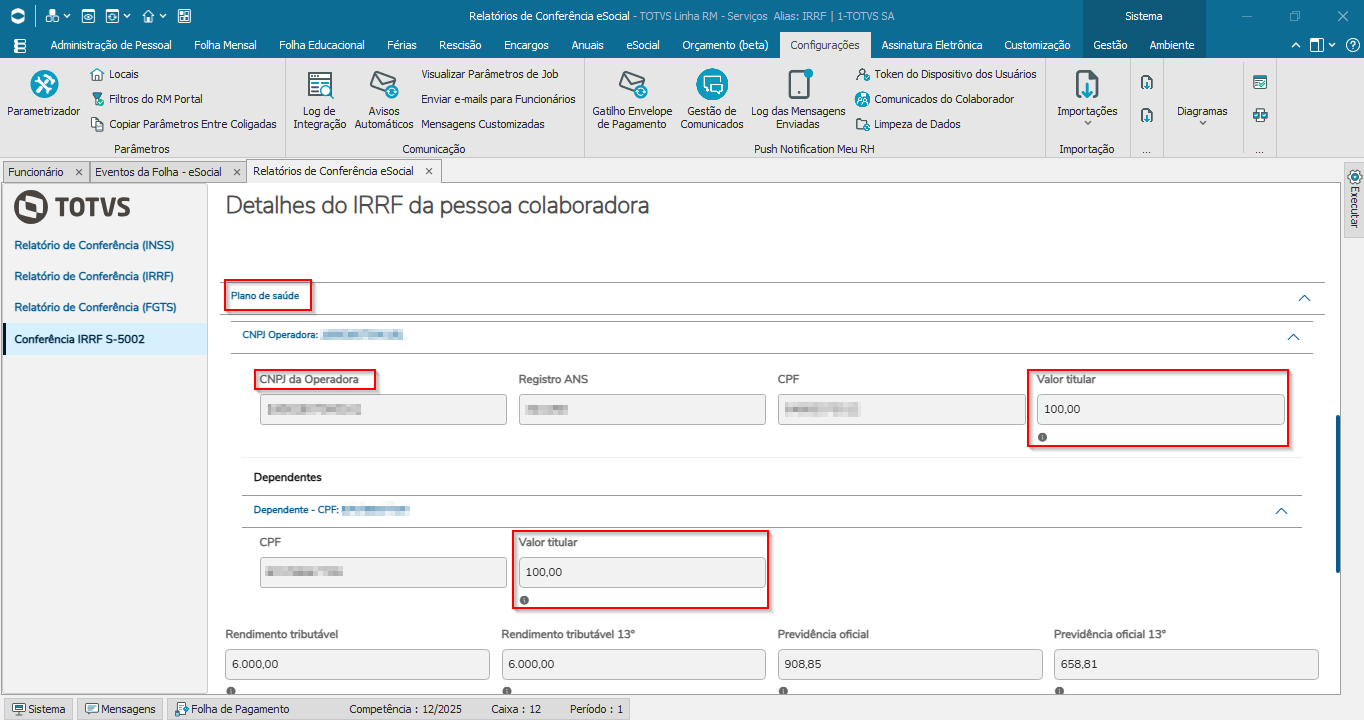The width and height of the screenshot is (1364, 720).
Task: Open the Gestão ribbon tab
Action: (1110, 45)
